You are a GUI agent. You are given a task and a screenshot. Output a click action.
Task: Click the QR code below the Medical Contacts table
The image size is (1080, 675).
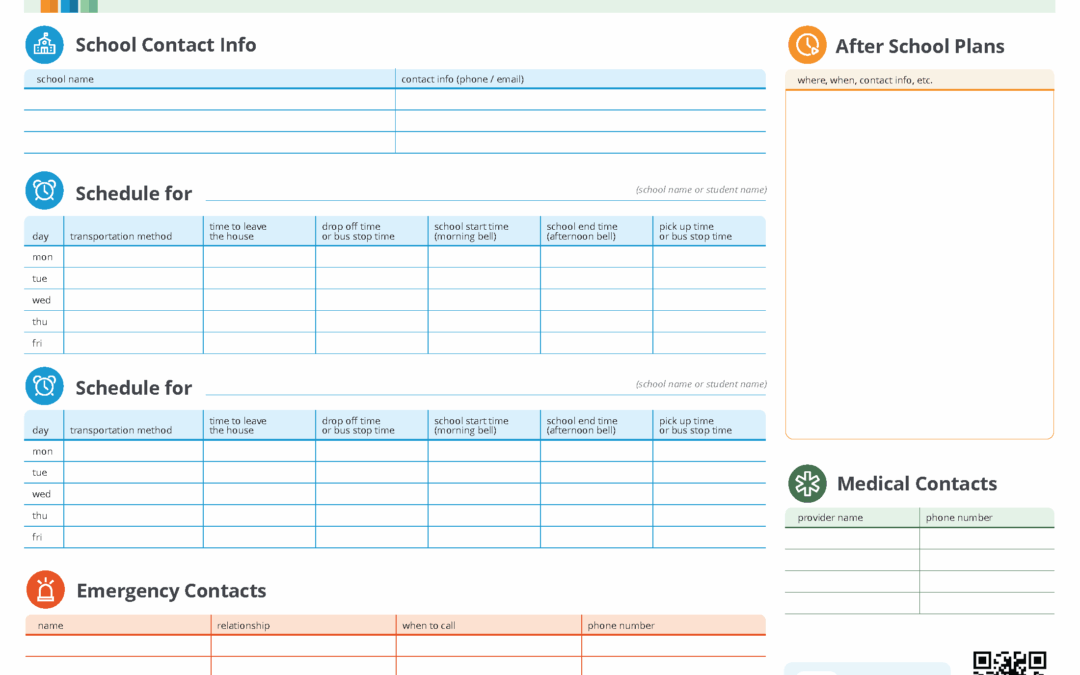pos(1010,663)
